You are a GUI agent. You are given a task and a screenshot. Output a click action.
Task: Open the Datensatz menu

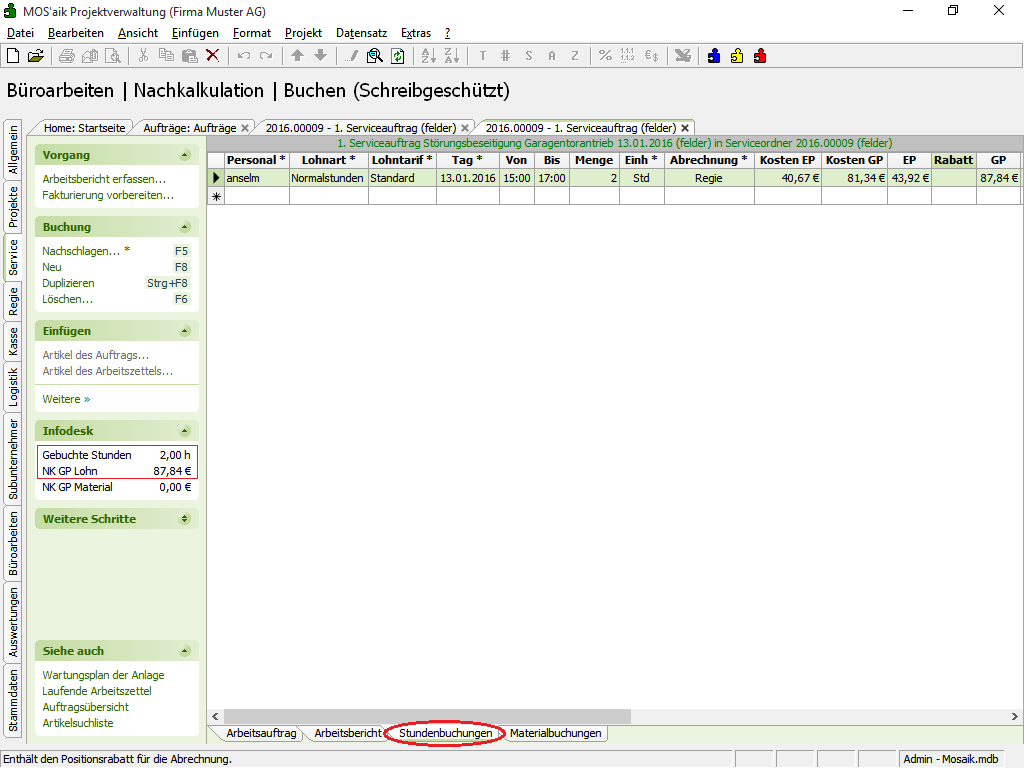[x=361, y=33]
